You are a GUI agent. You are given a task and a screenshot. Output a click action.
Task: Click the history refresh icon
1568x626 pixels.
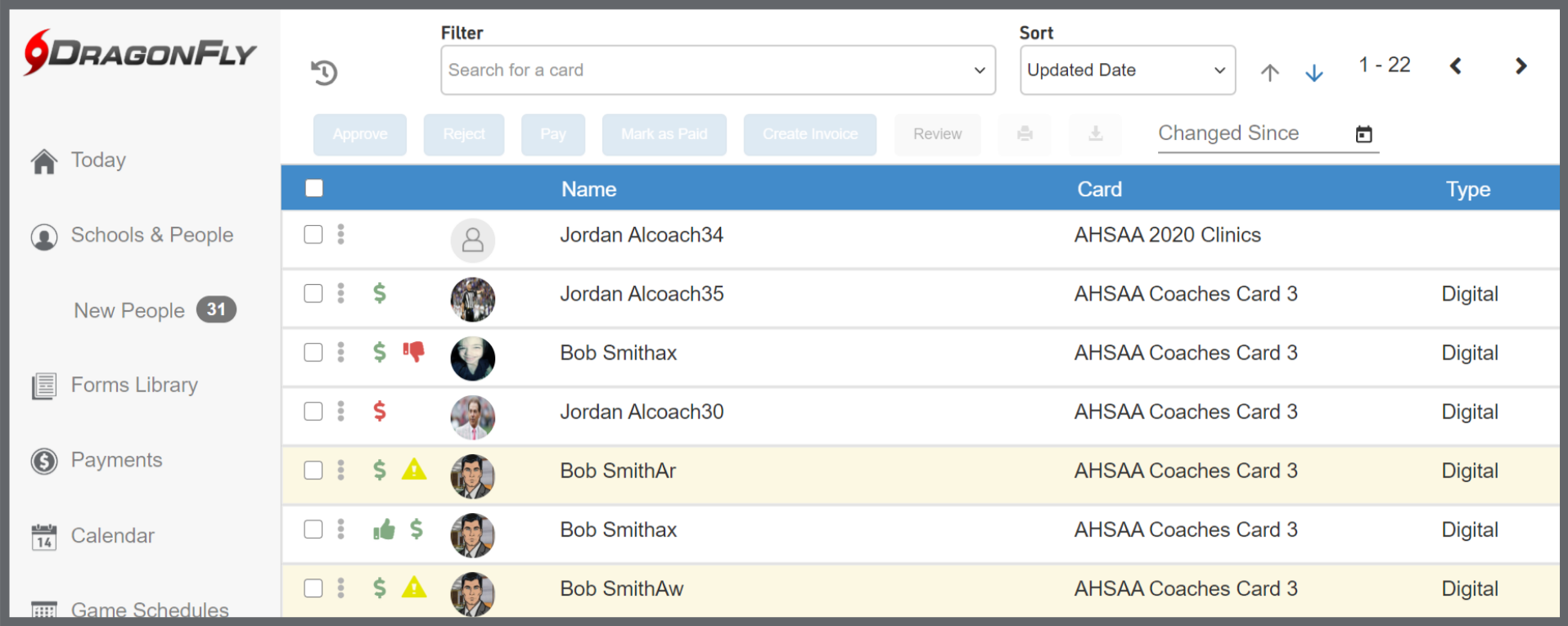[324, 72]
